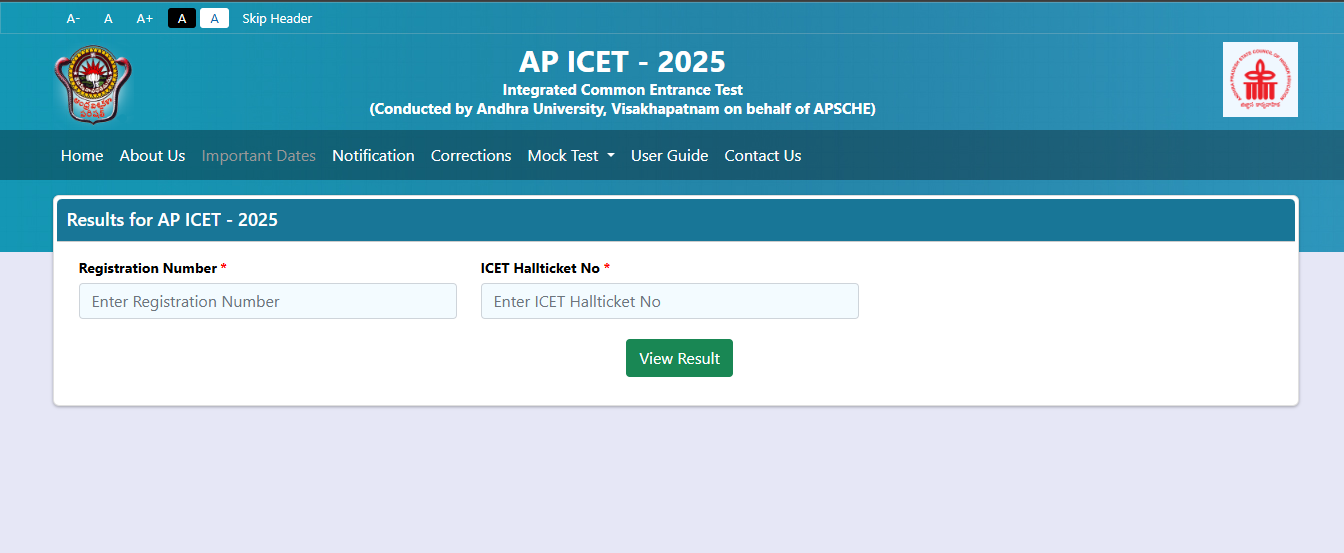Select Corrections in the navbar
The image size is (1344, 553).
[471, 155]
